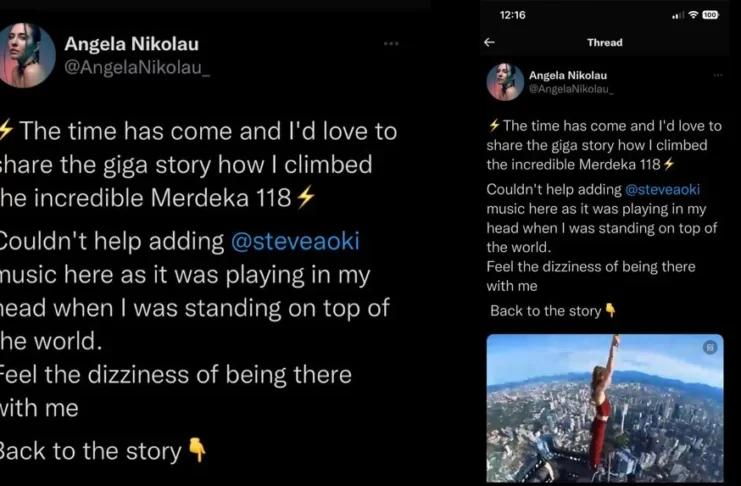Select the Thread header title

coord(604,42)
